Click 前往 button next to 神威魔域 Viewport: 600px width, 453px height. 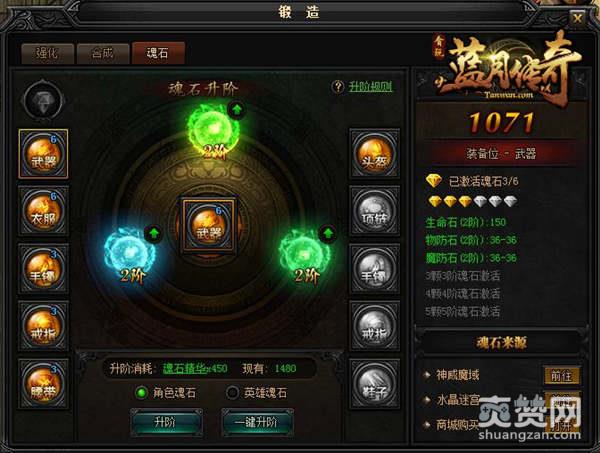pos(561,375)
